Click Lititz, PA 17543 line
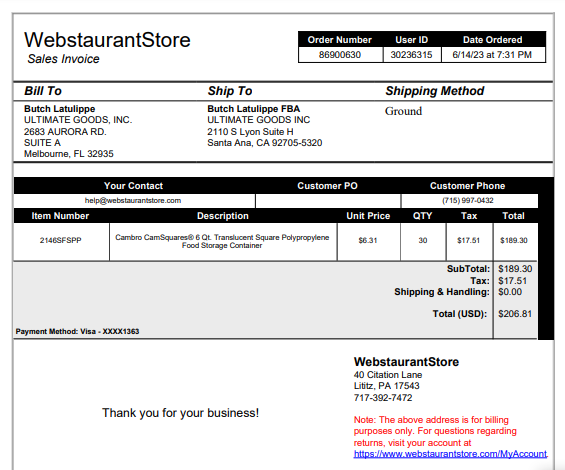This screenshot has height=470, width=565. pyautogui.click(x=386, y=386)
